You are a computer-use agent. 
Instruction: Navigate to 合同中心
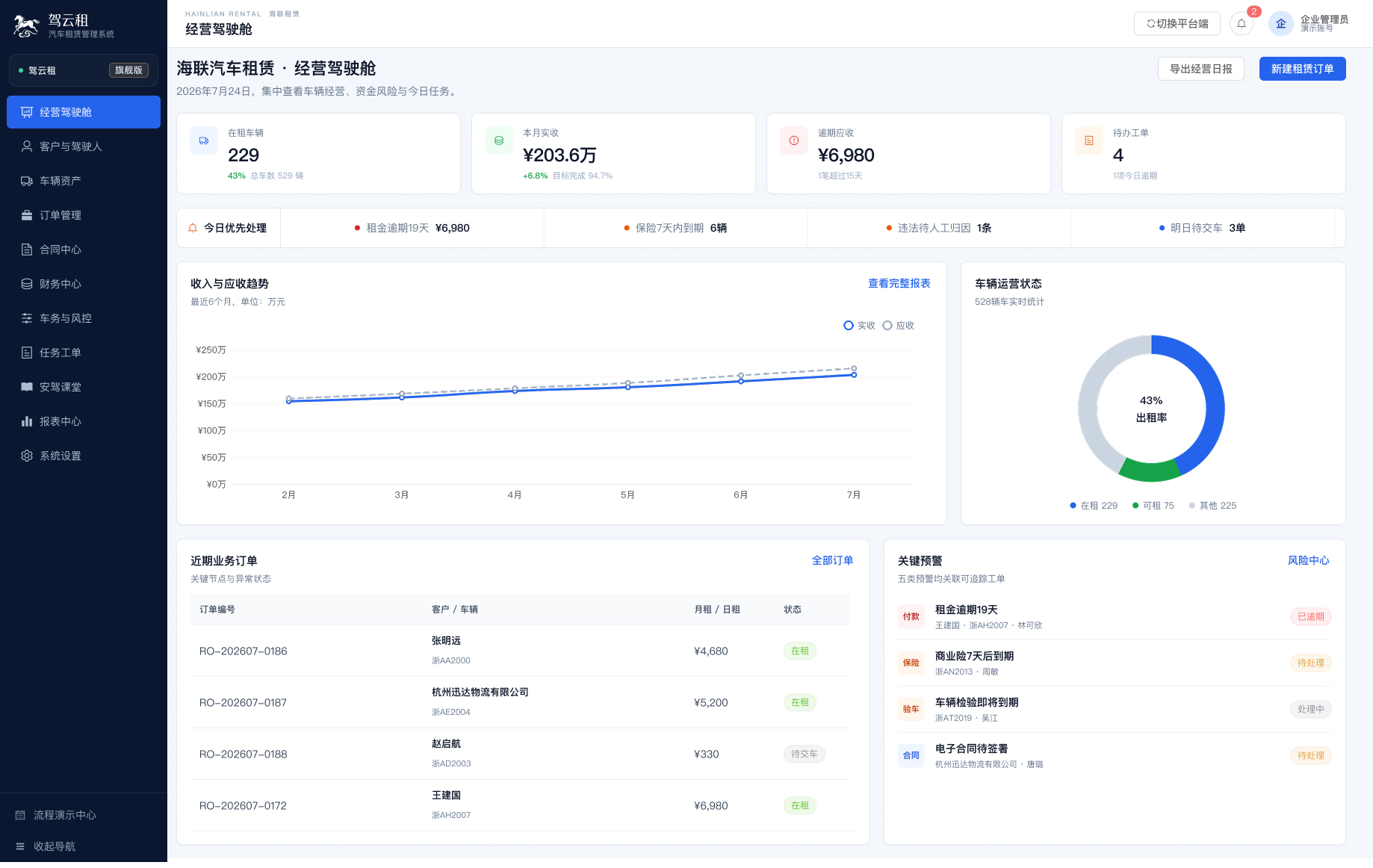[84, 249]
